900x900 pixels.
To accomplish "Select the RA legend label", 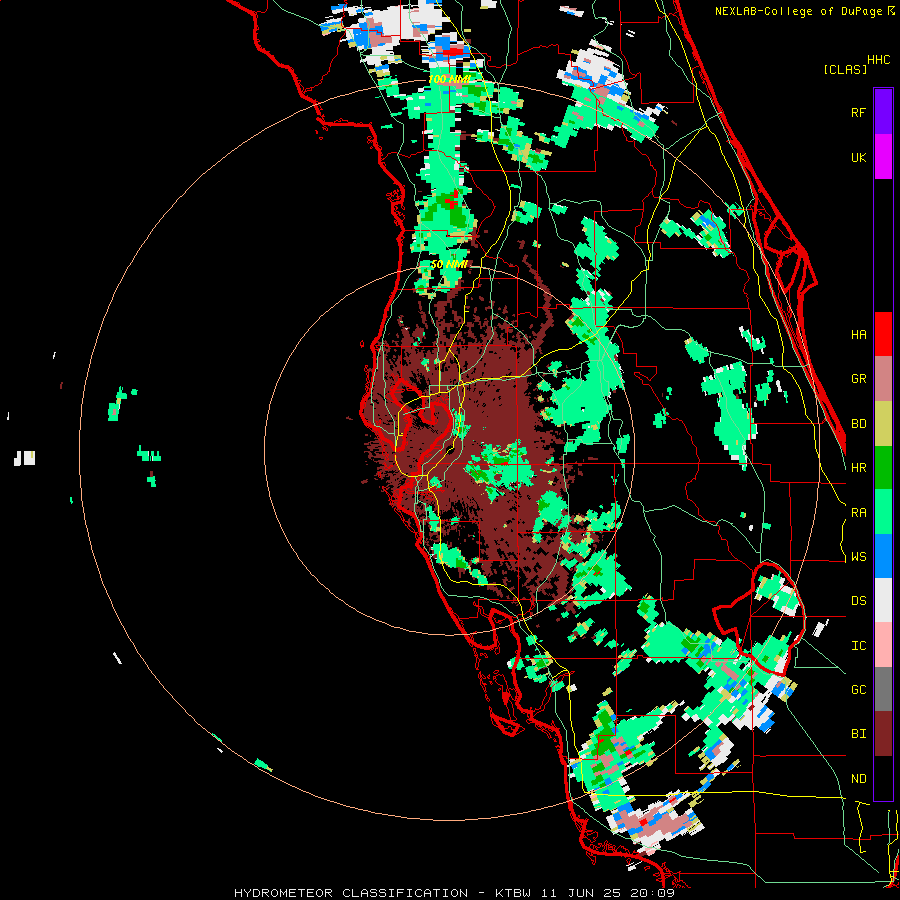I will 859,513.
